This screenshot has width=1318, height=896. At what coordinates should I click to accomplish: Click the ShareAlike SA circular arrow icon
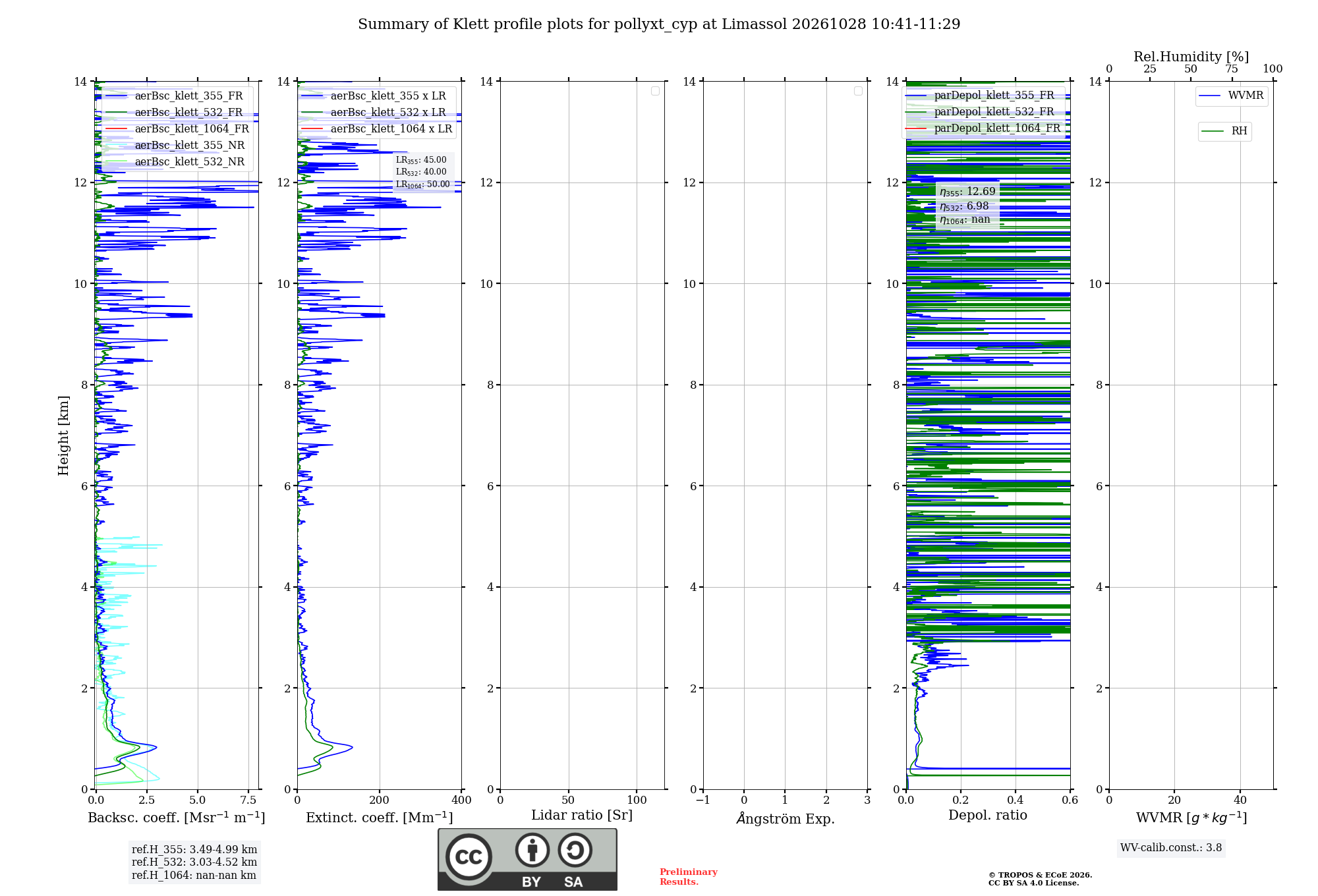pyautogui.click(x=575, y=850)
